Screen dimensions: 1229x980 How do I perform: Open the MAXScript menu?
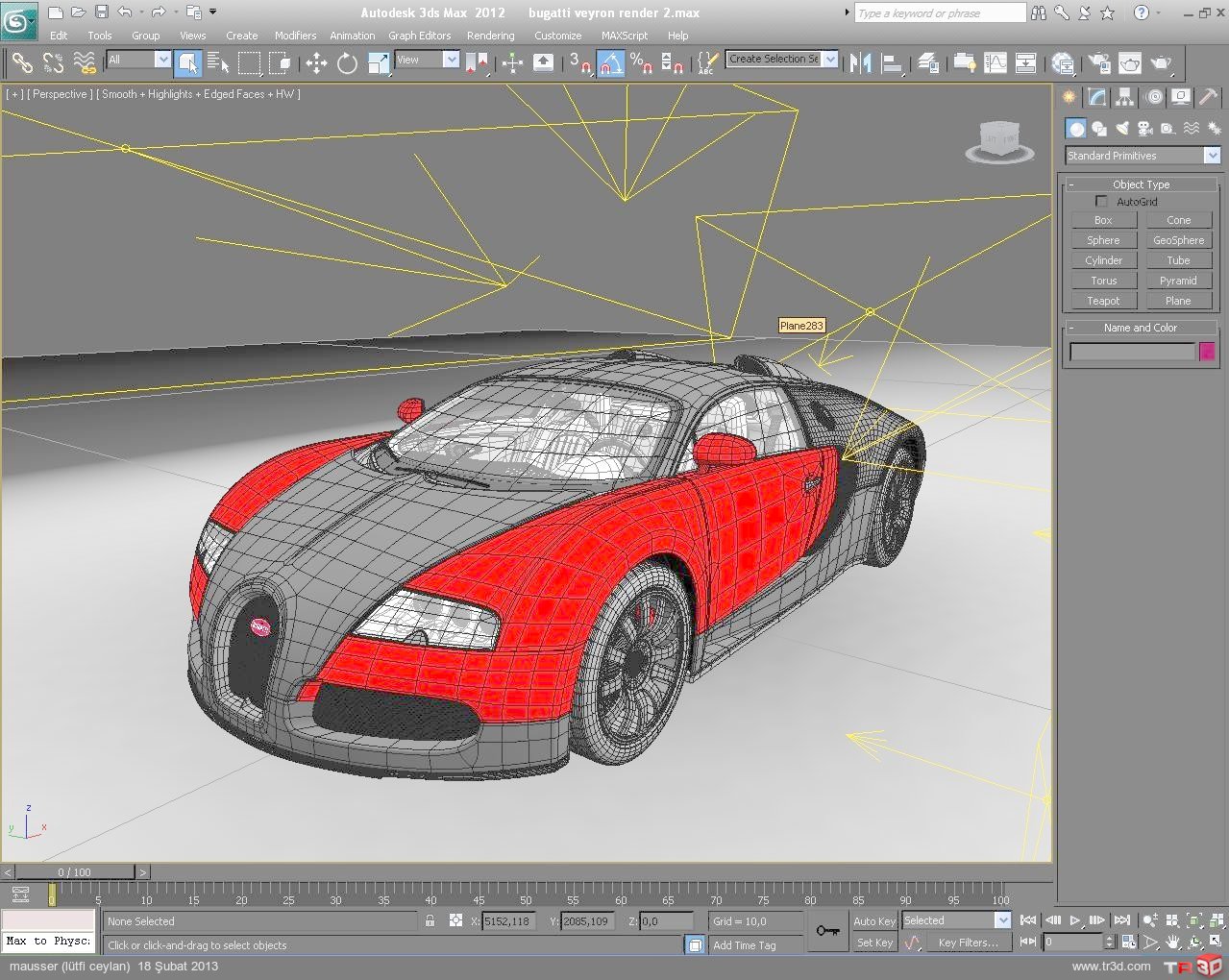(625, 36)
